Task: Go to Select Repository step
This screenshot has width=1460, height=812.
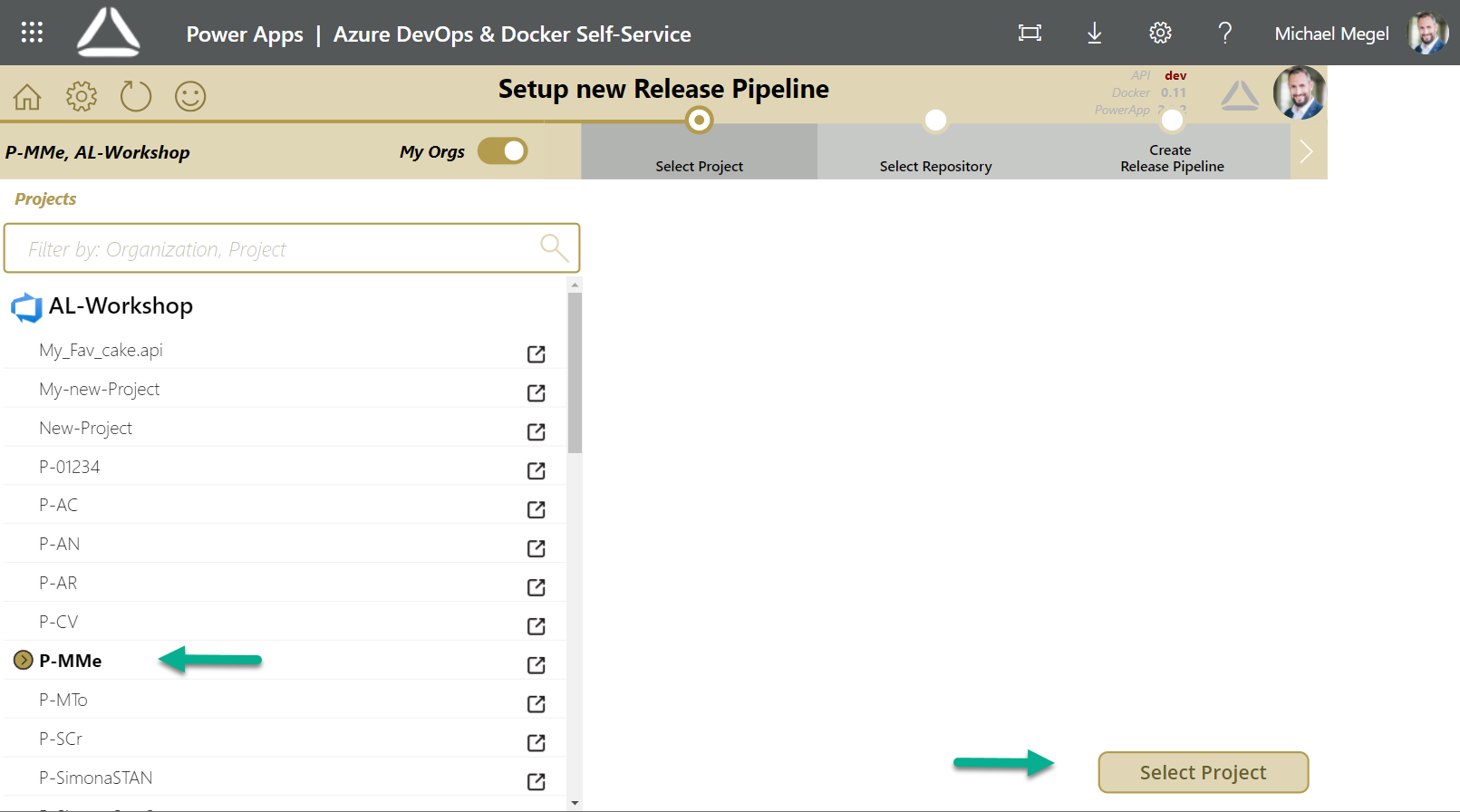Action: pos(935,151)
